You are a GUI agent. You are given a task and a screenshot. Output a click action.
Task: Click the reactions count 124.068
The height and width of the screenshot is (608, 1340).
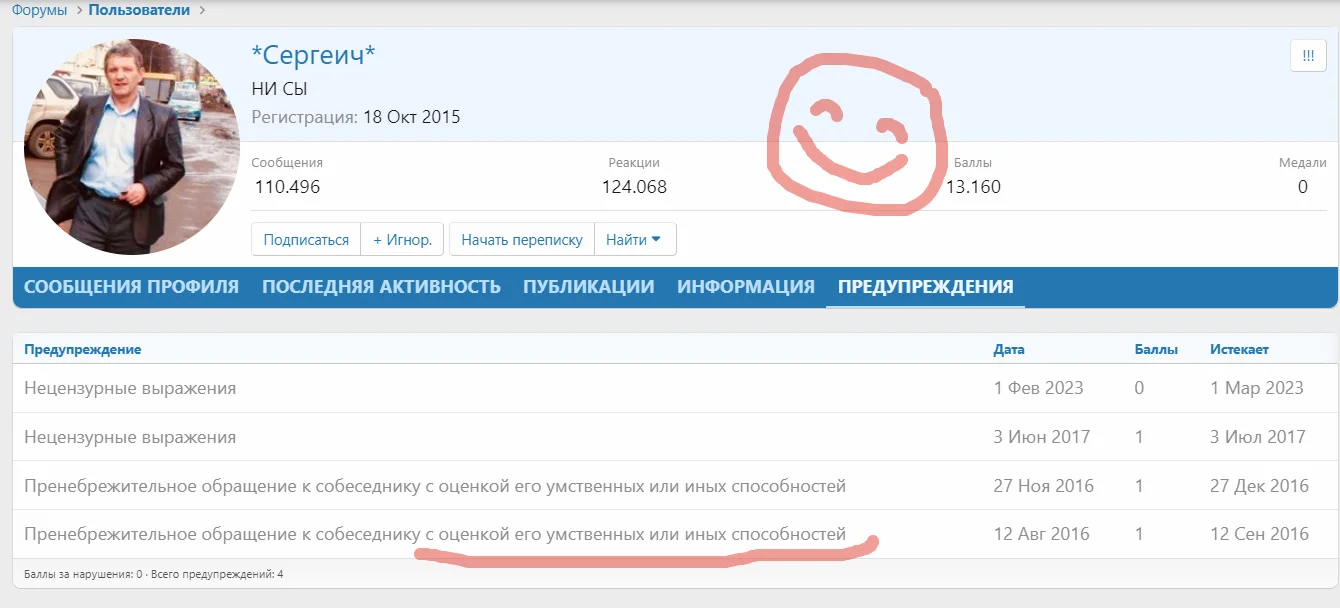coord(634,187)
